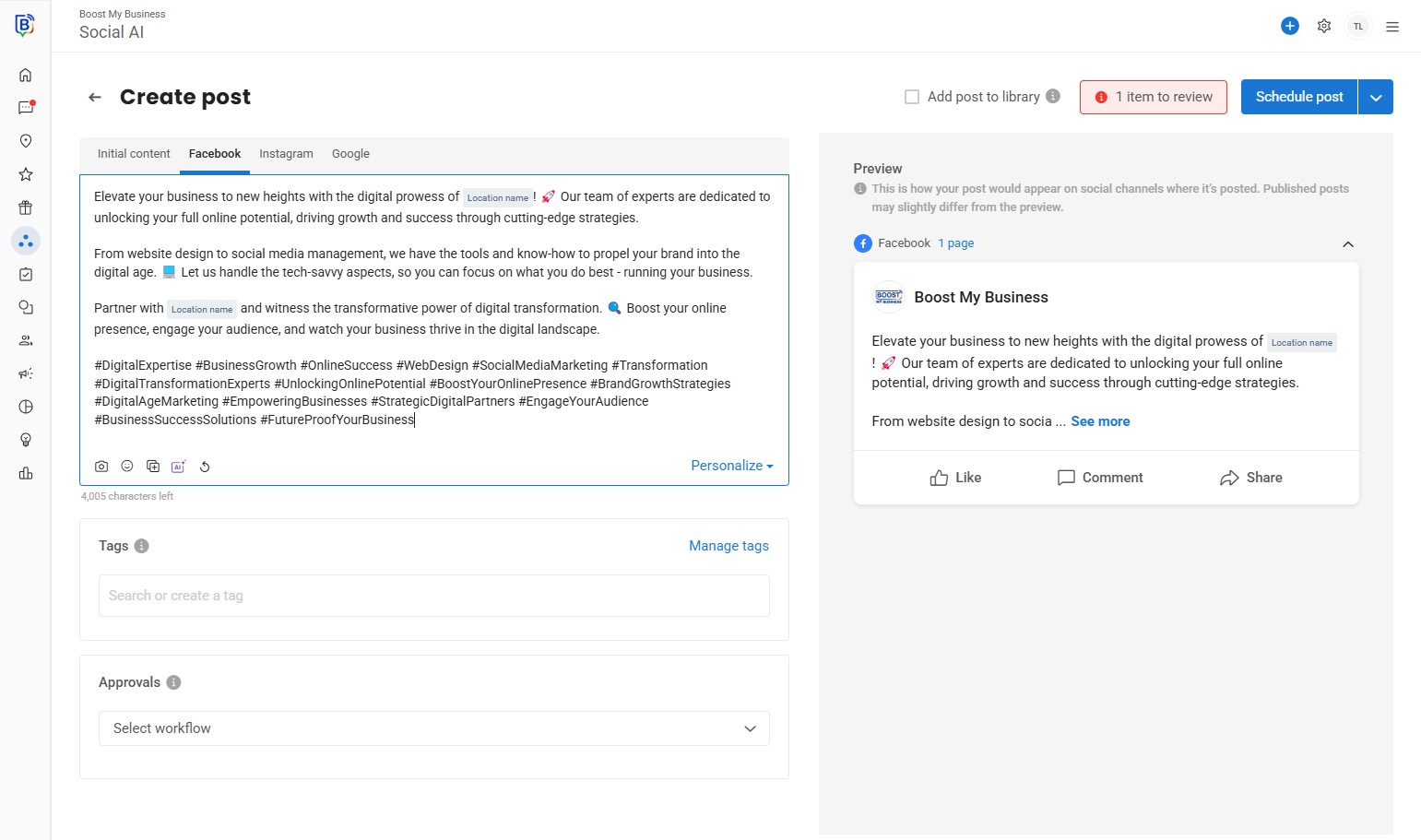The height and width of the screenshot is (840, 1421).
Task: Click the Schedule post button
Action: (x=1298, y=97)
